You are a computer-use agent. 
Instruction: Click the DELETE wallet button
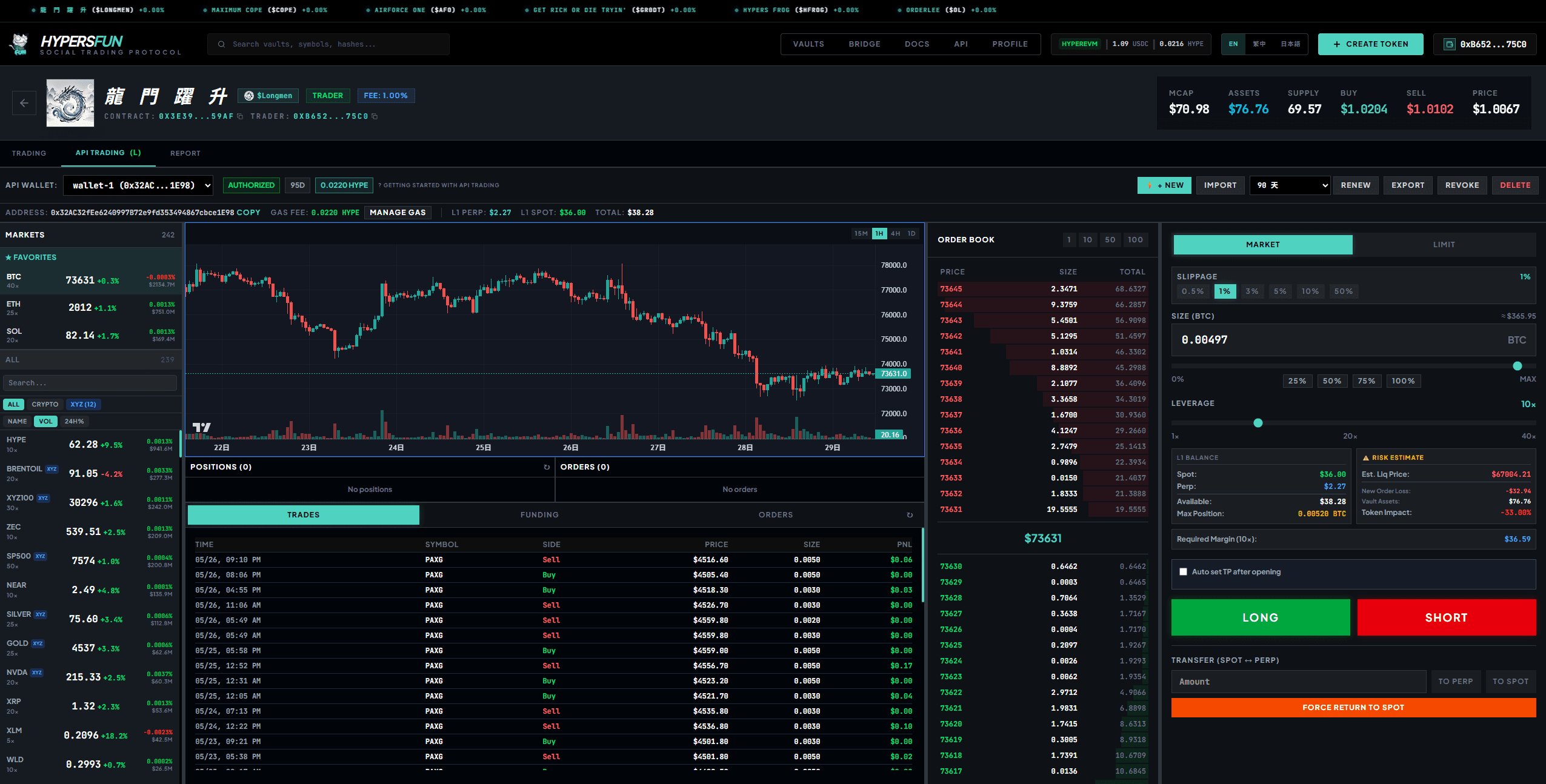pyautogui.click(x=1515, y=185)
